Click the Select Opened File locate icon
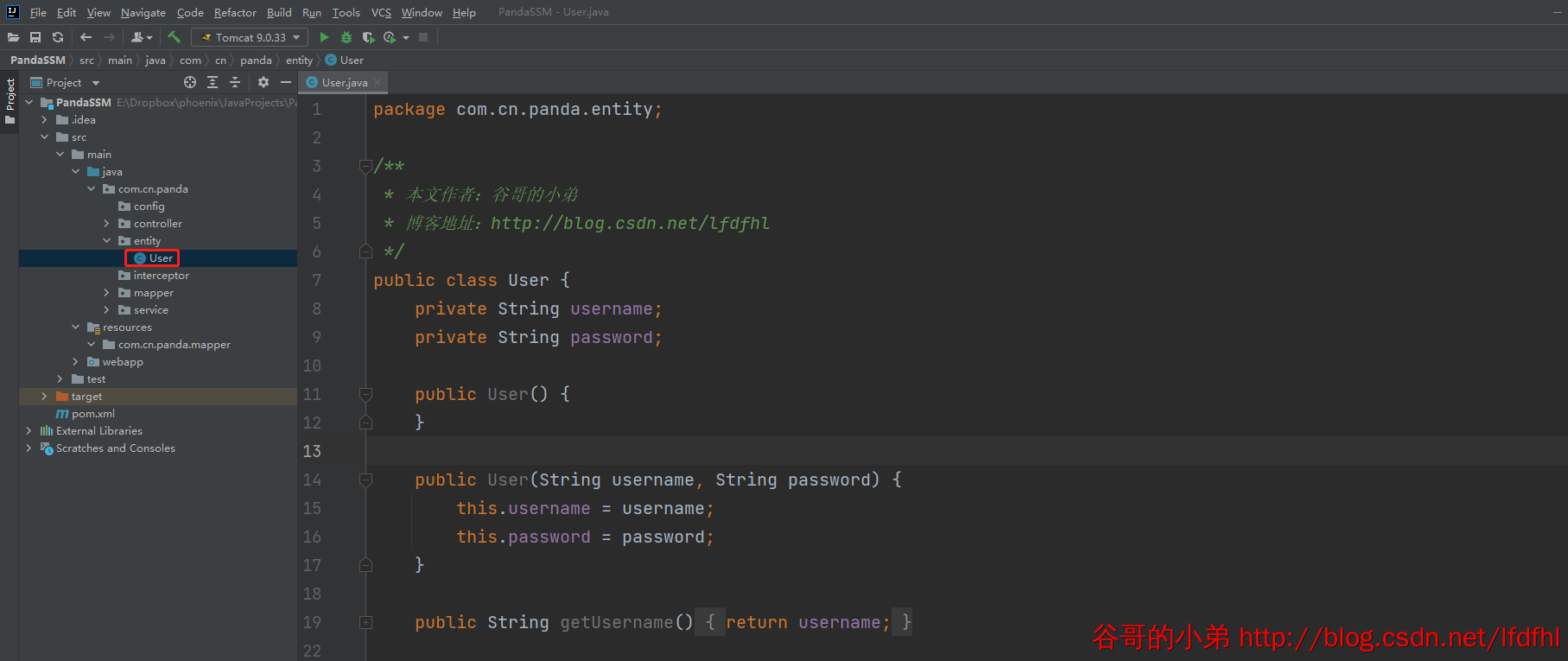 pos(190,82)
